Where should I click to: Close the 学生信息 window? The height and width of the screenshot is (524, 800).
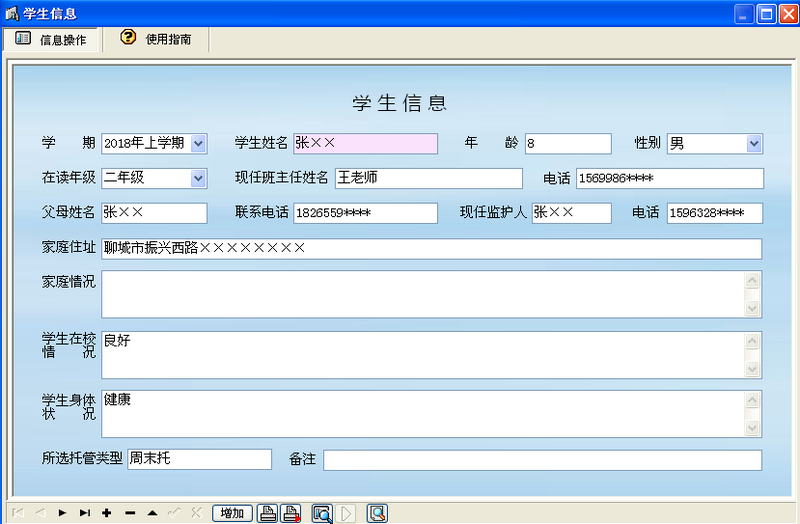pyautogui.click(x=788, y=14)
